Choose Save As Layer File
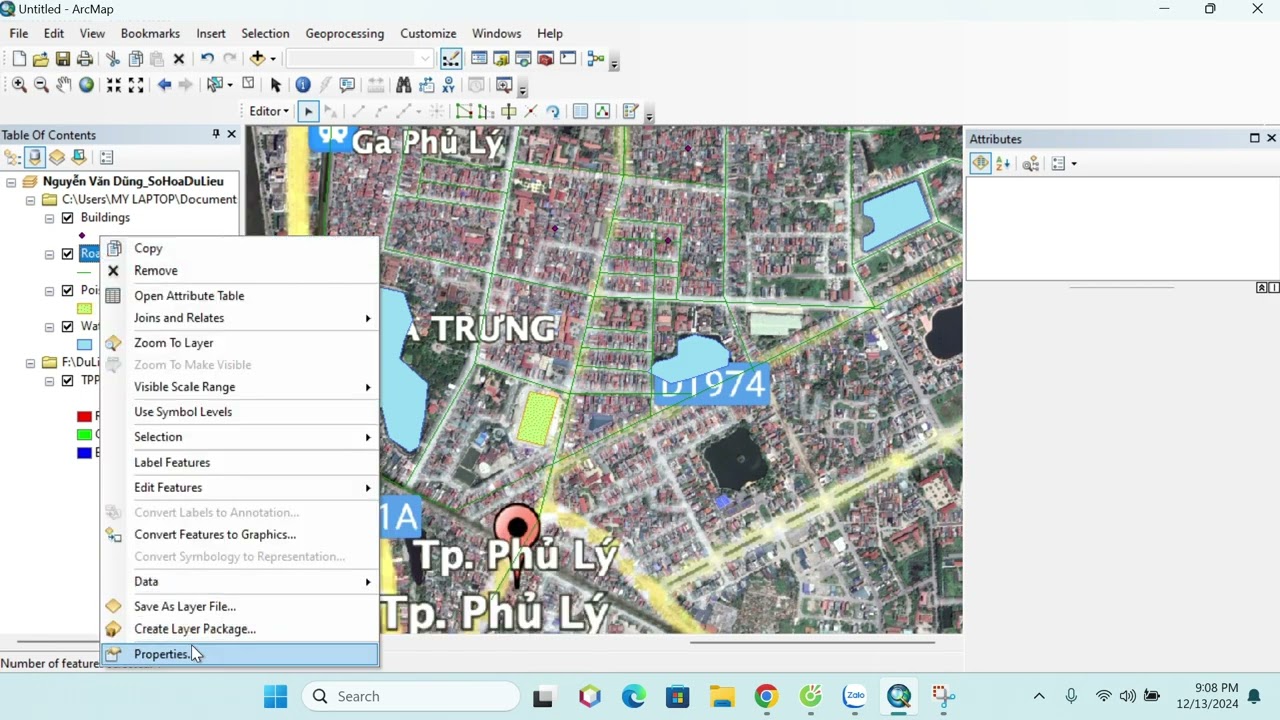The width and height of the screenshot is (1280, 720). pyautogui.click(x=240, y=607)
